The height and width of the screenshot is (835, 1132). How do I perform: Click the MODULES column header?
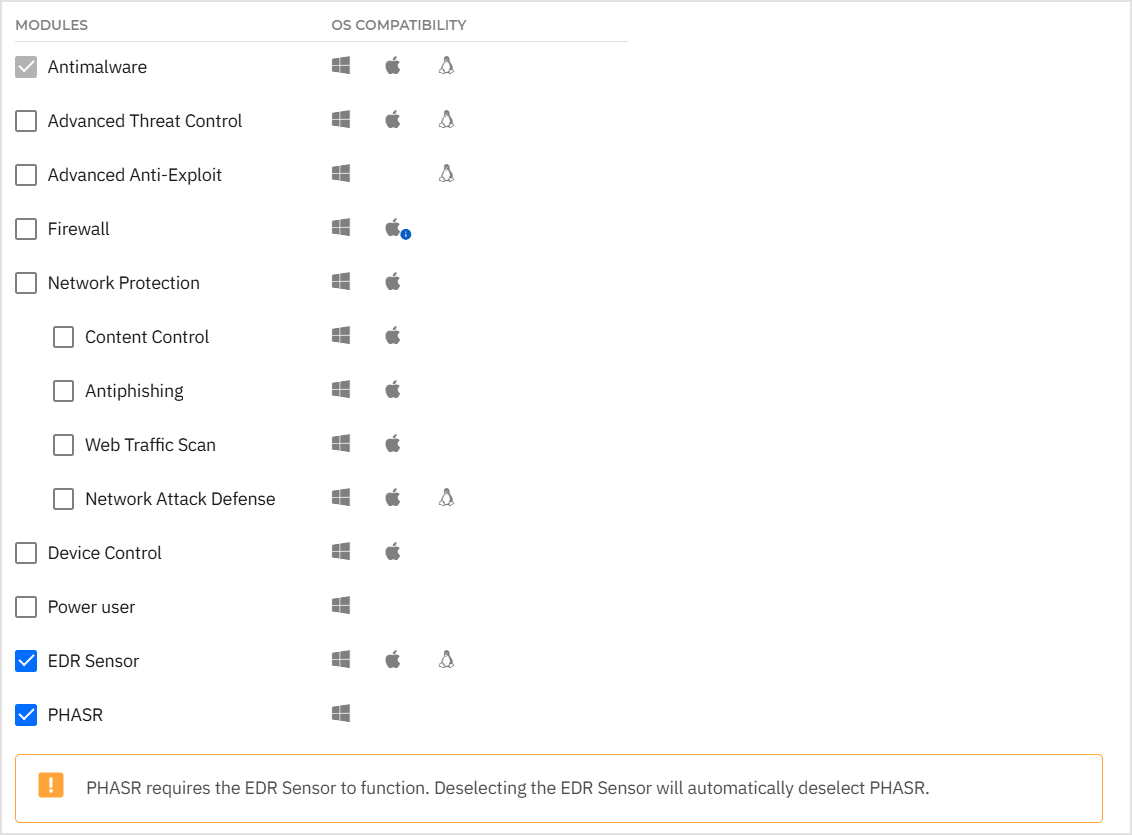pyautogui.click(x=49, y=24)
